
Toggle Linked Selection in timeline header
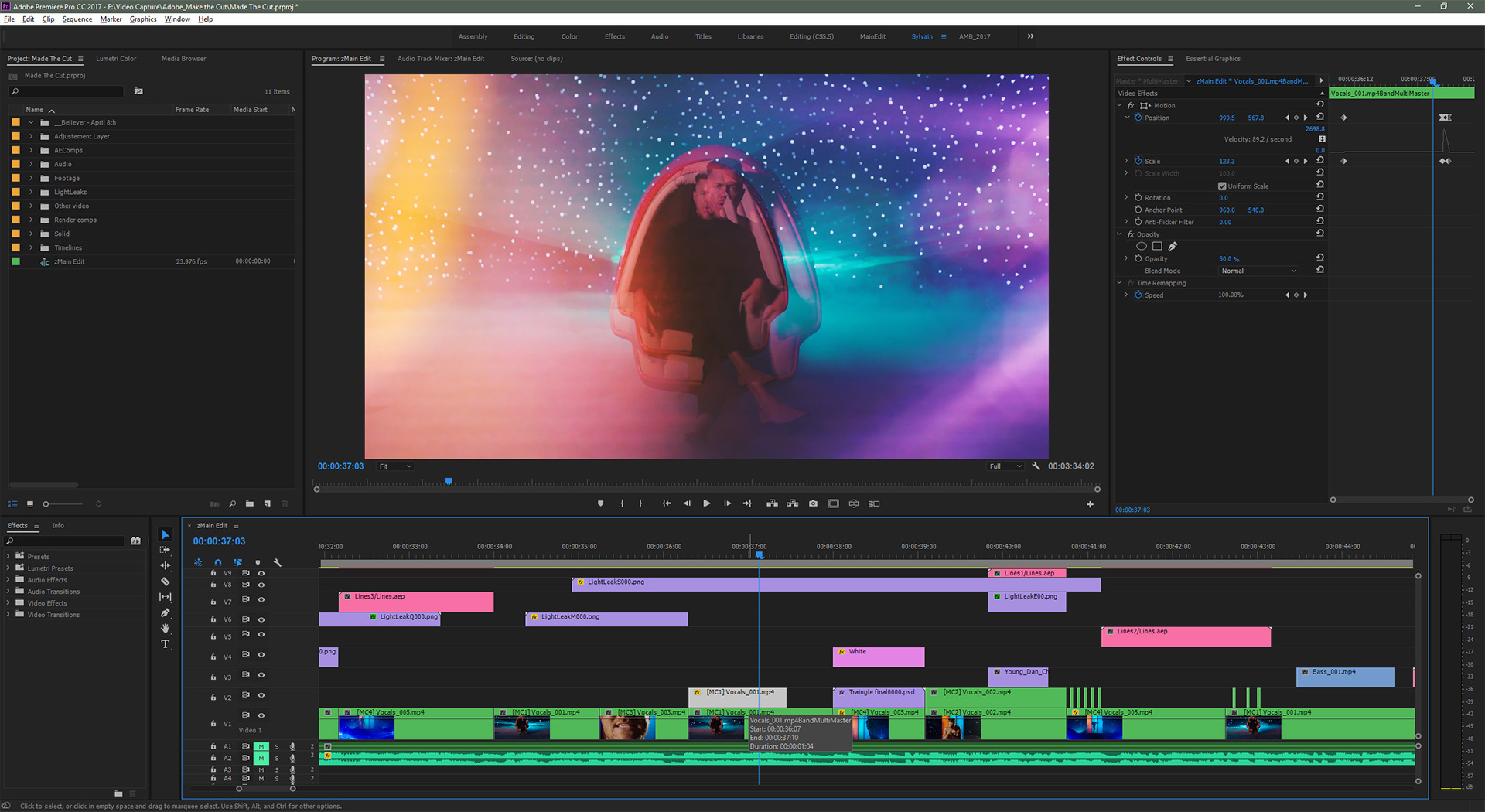click(237, 563)
